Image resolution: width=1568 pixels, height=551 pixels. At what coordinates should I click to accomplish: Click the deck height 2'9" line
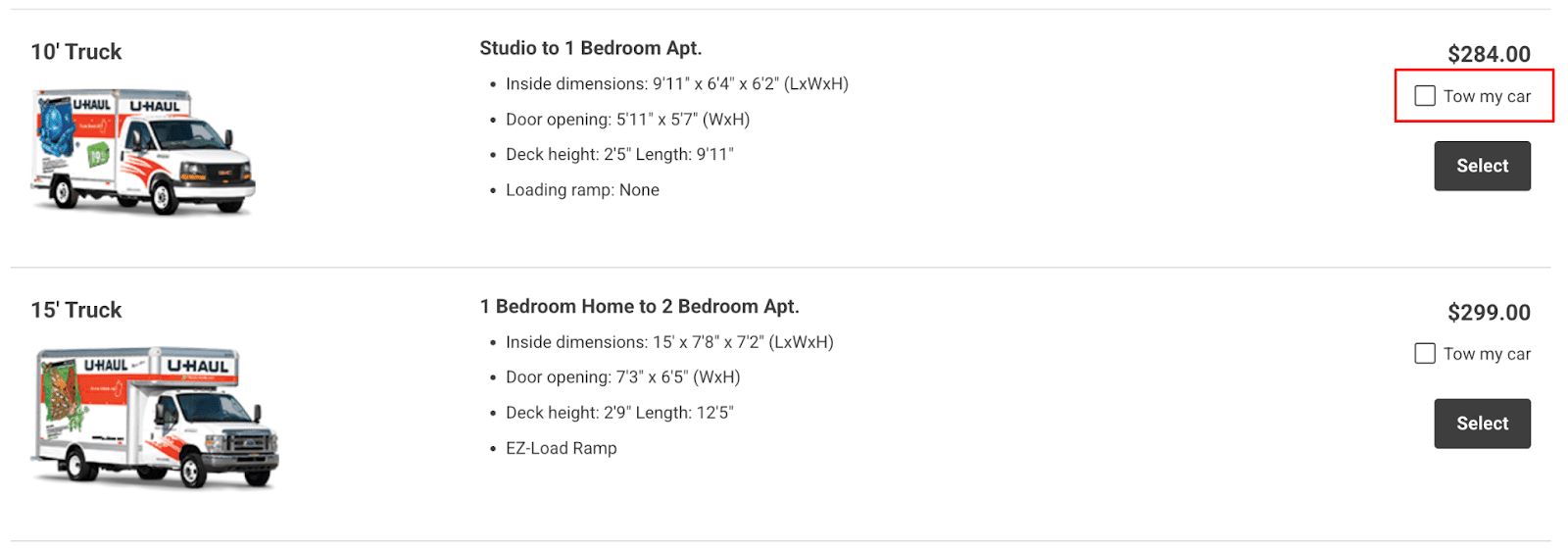pos(619,413)
